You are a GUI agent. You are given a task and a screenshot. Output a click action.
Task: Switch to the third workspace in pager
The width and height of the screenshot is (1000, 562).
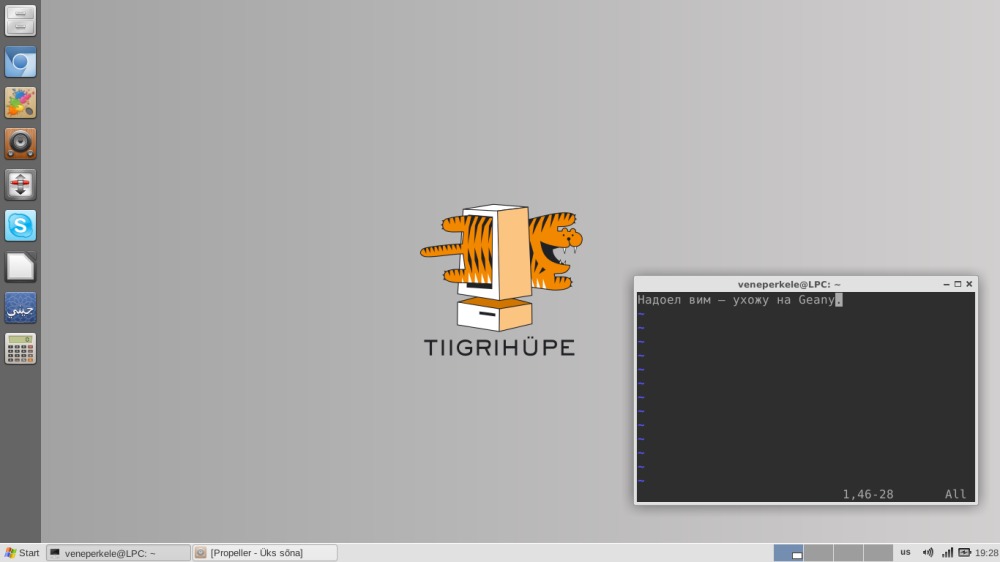point(848,552)
